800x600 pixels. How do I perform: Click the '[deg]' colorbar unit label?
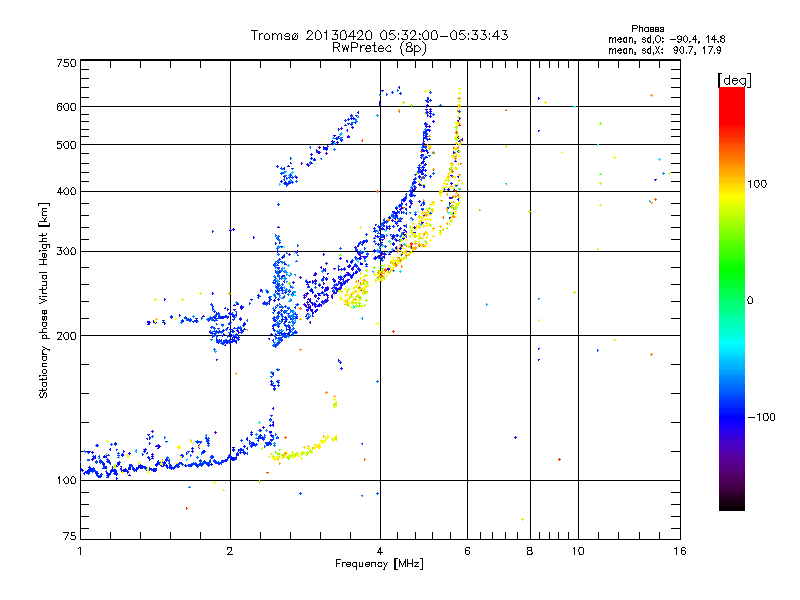(734, 80)
